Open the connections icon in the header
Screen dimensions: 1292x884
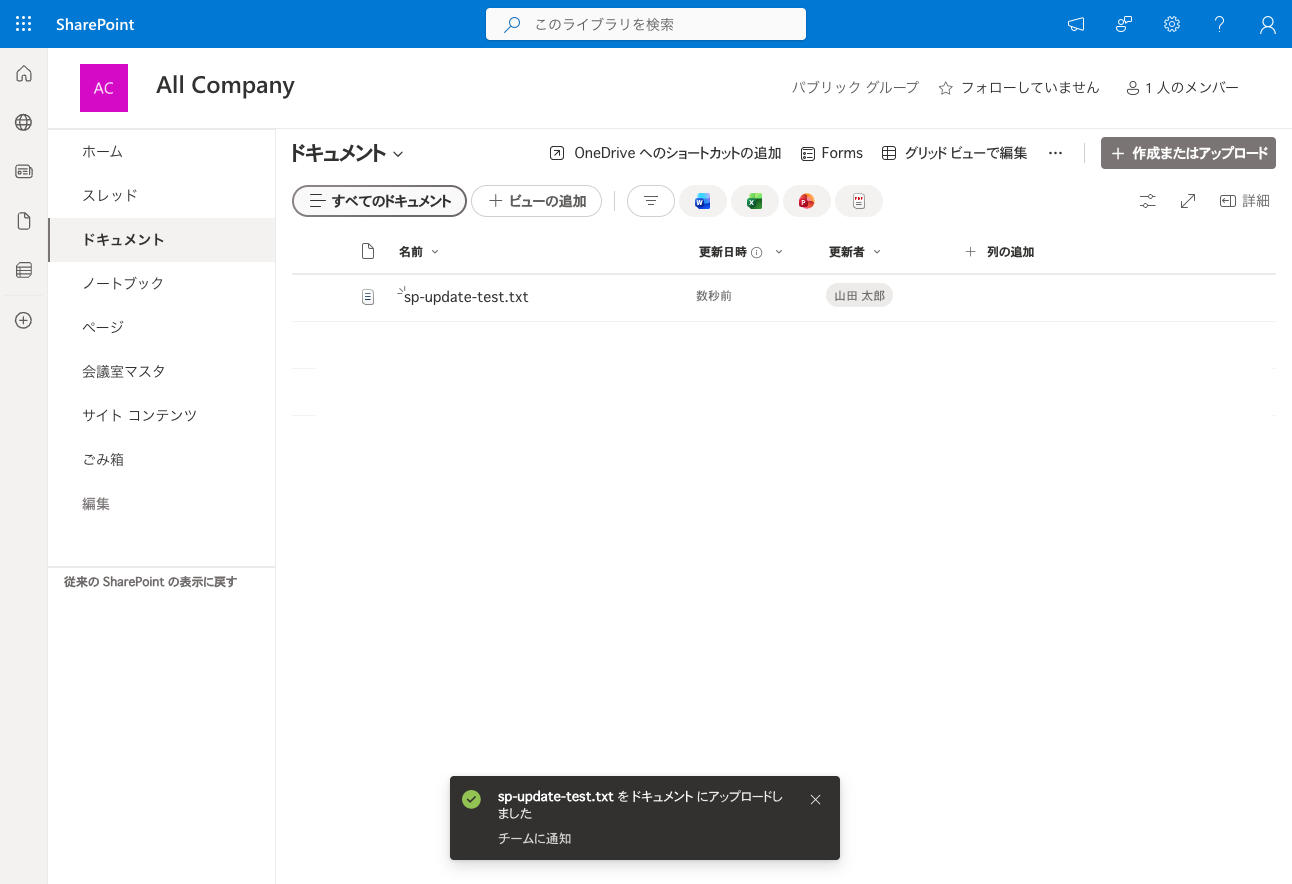pos(1124,24)
